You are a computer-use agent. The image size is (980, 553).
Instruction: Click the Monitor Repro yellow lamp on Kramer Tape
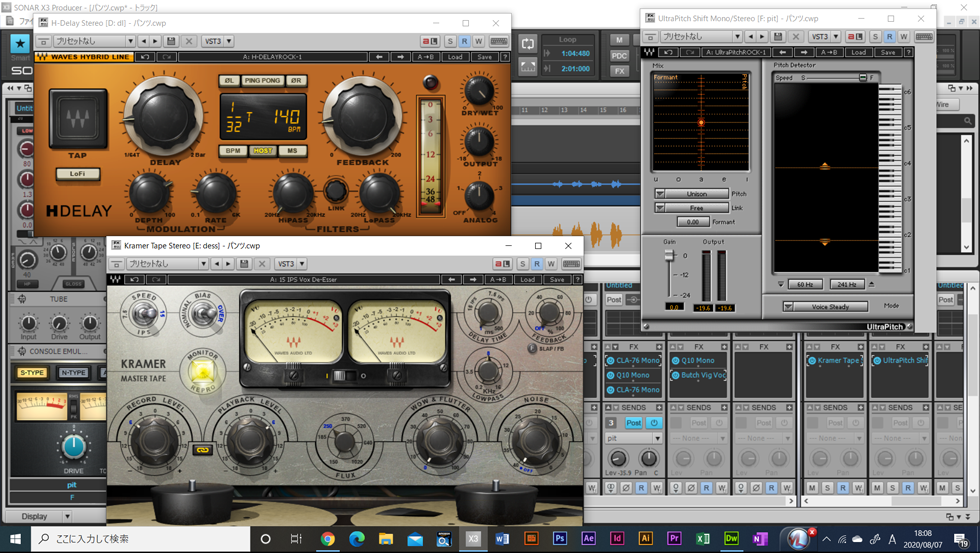click(202, 371)
